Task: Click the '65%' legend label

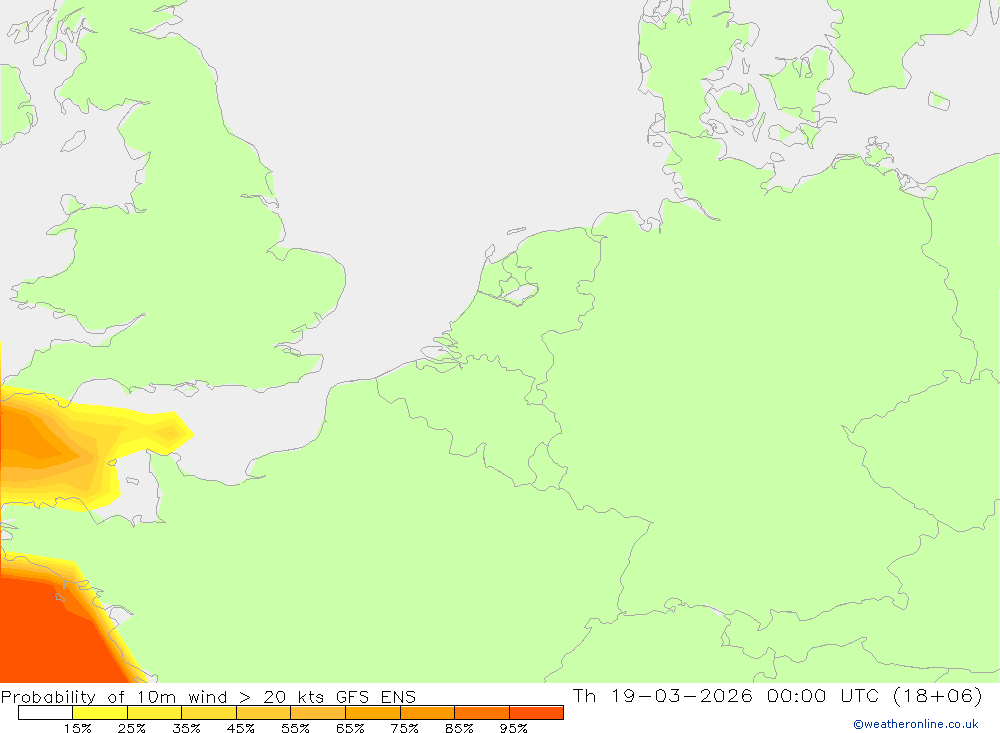Action: [350, 728]
